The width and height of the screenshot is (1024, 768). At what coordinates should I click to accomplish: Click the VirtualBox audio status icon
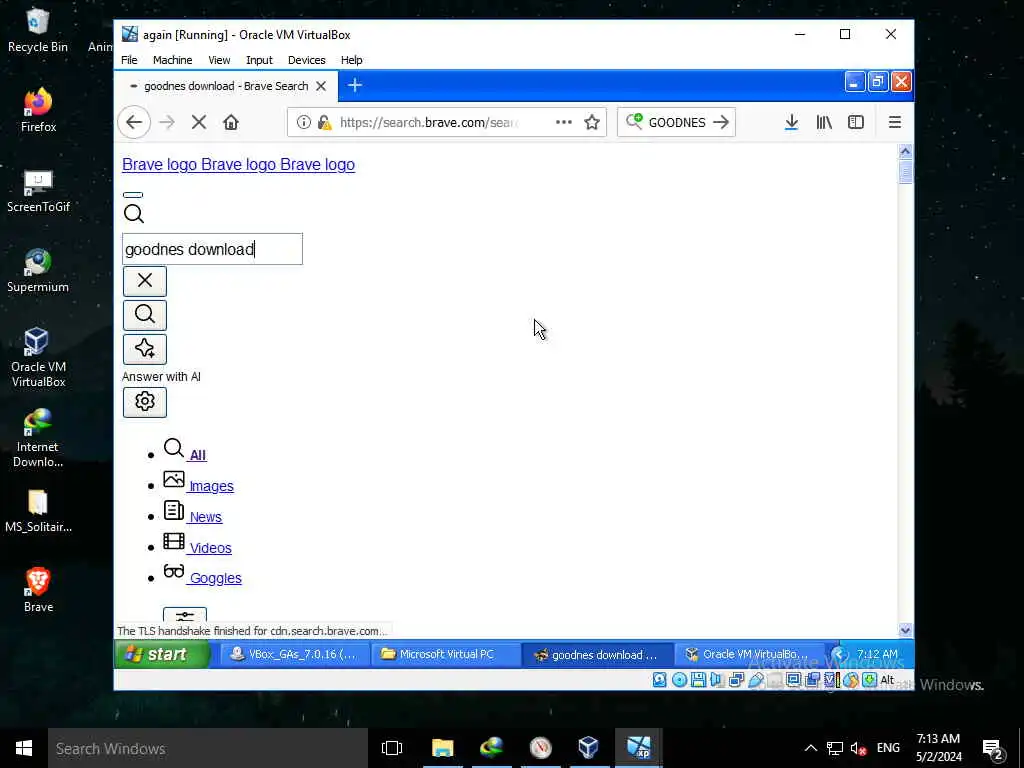click(716, 680)
